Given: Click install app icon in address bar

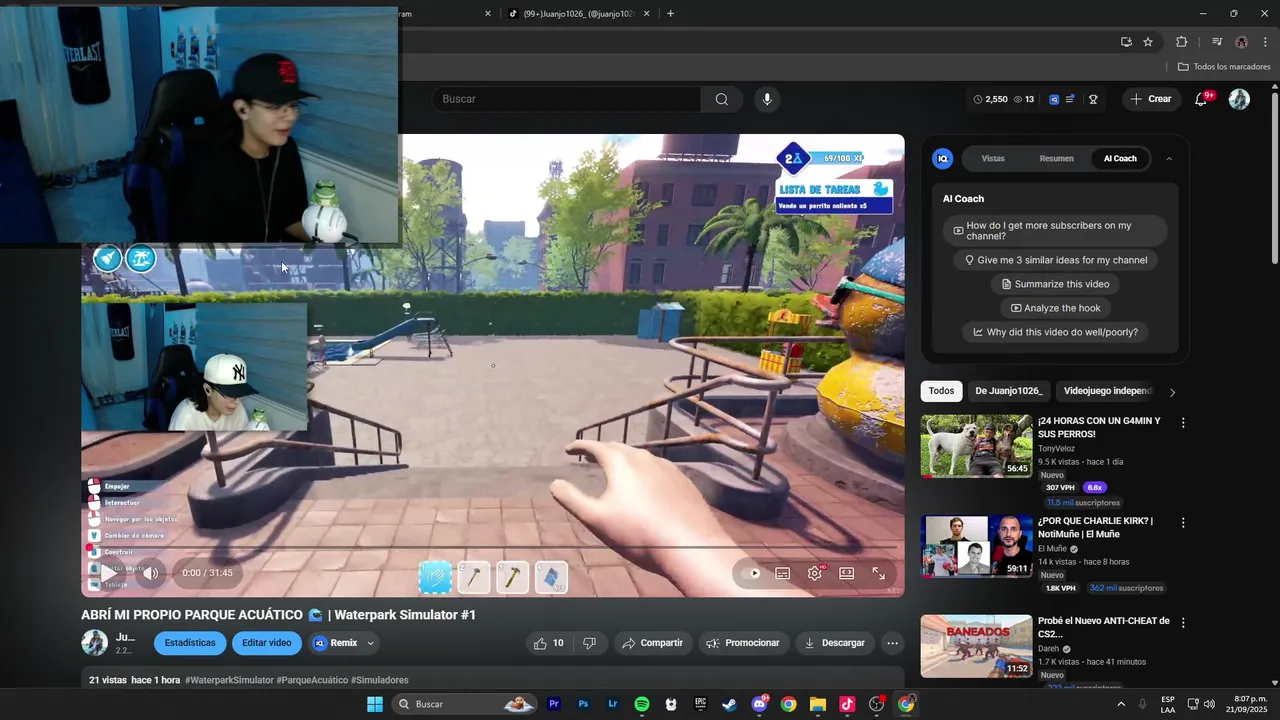Looking at the screenshot, I should (x=1126, y=42).
